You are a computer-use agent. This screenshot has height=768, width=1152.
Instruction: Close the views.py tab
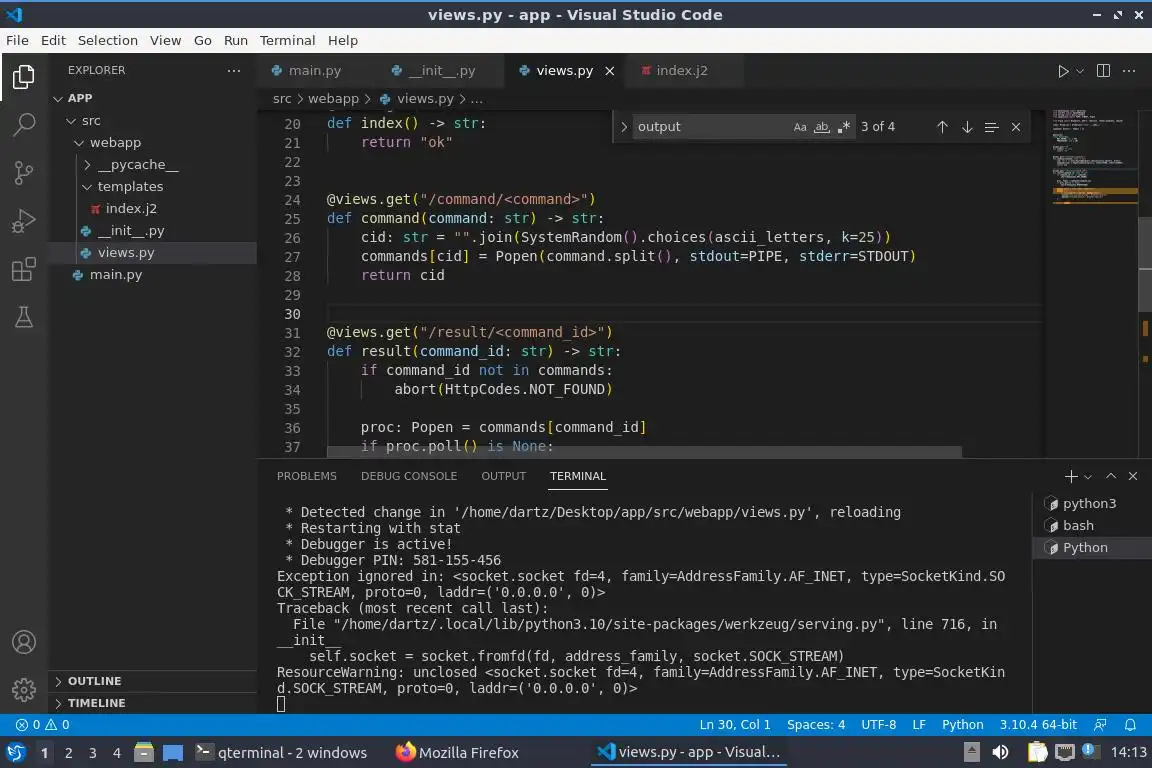pos(610,71)
